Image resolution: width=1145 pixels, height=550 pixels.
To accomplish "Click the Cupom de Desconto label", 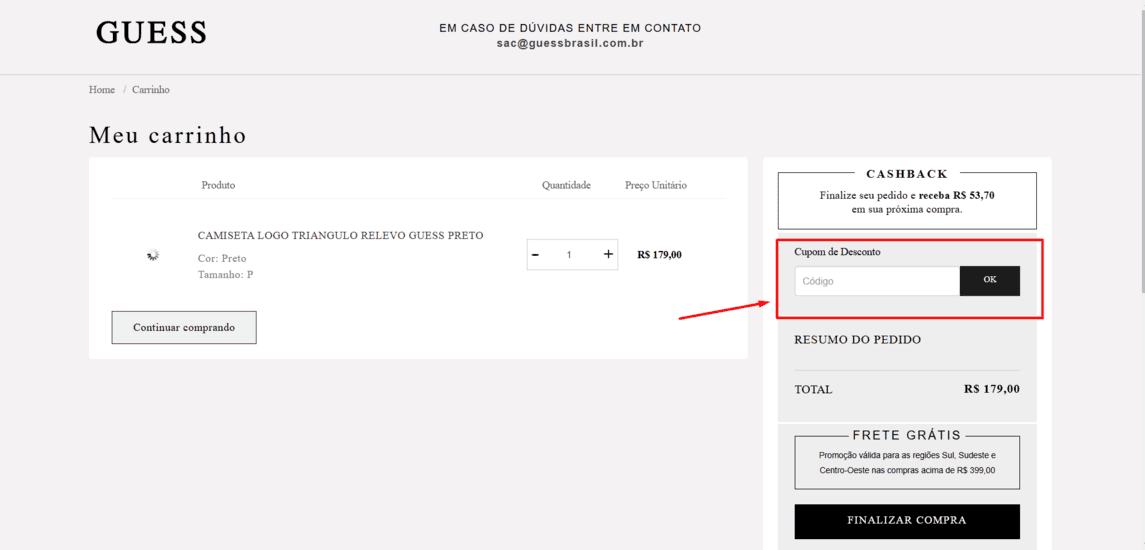I will (x=838, y=251).
